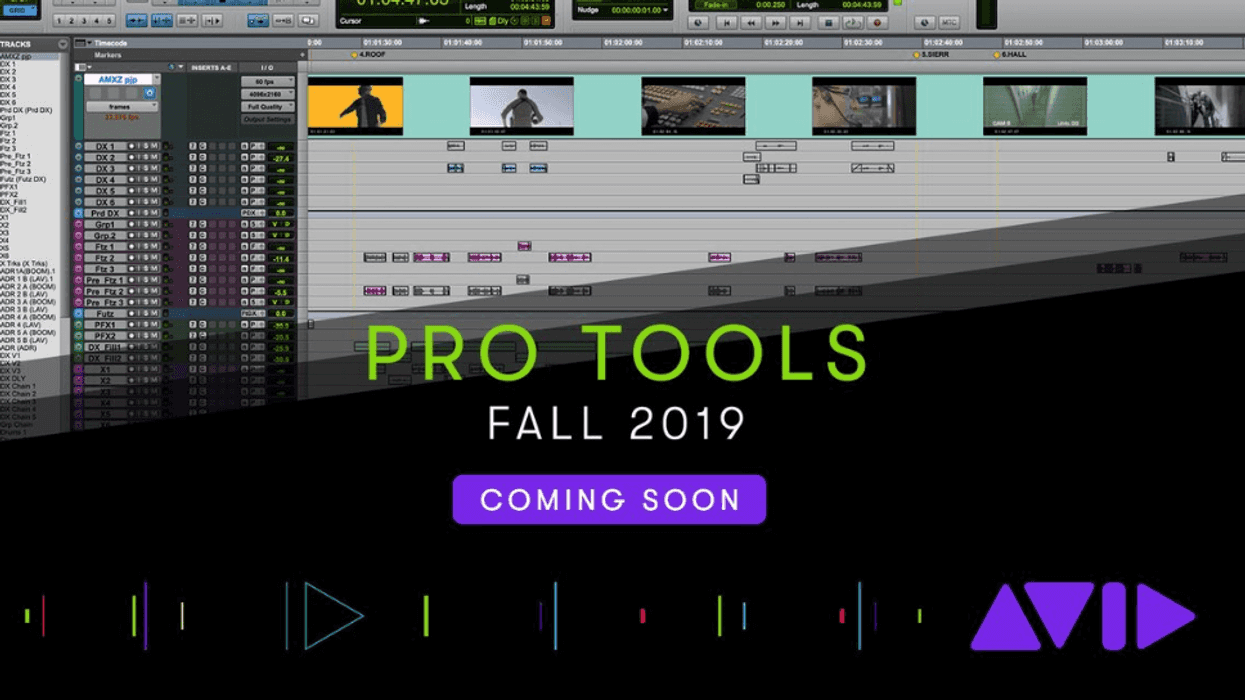Solo the Futz track
This screenshot has height=700, width=1245.
pos(147,314)
